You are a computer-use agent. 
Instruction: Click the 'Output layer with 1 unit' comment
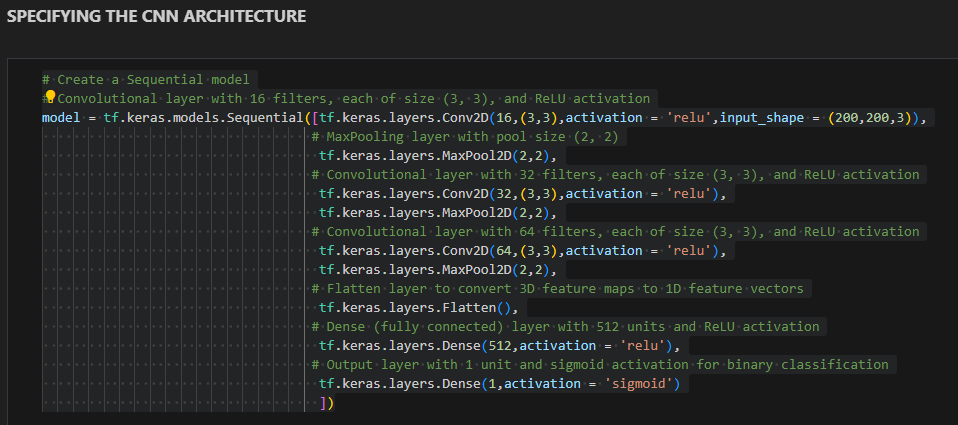(602, 365)
